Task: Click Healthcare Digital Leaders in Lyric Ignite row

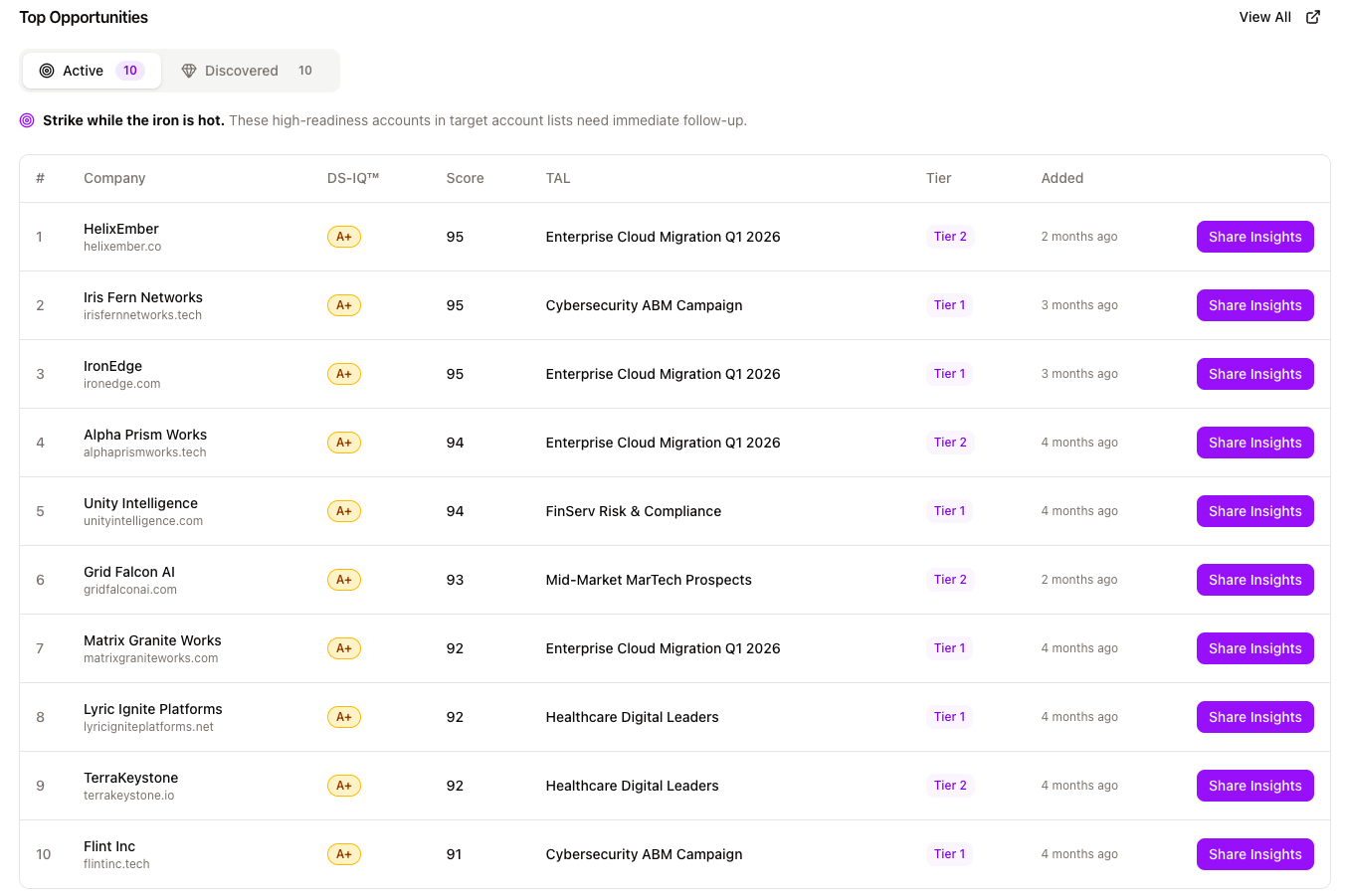Action: [632, 717]
